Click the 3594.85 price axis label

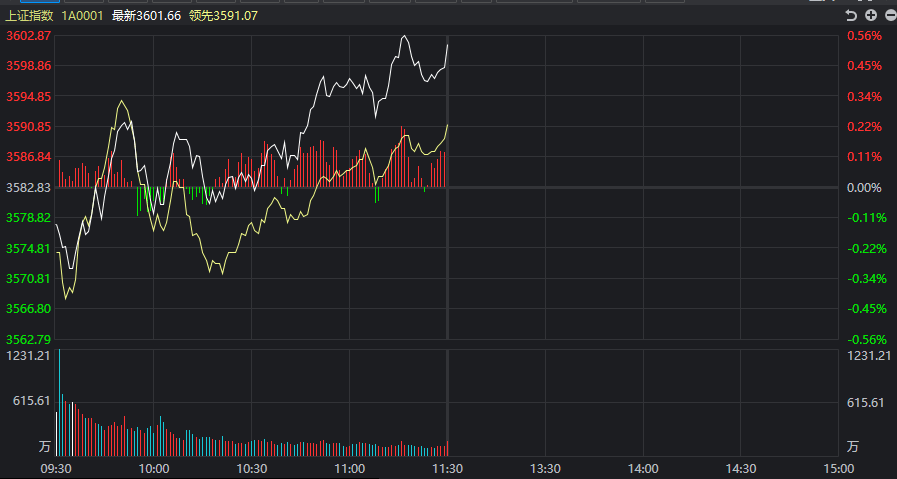(x=29, y=96)
